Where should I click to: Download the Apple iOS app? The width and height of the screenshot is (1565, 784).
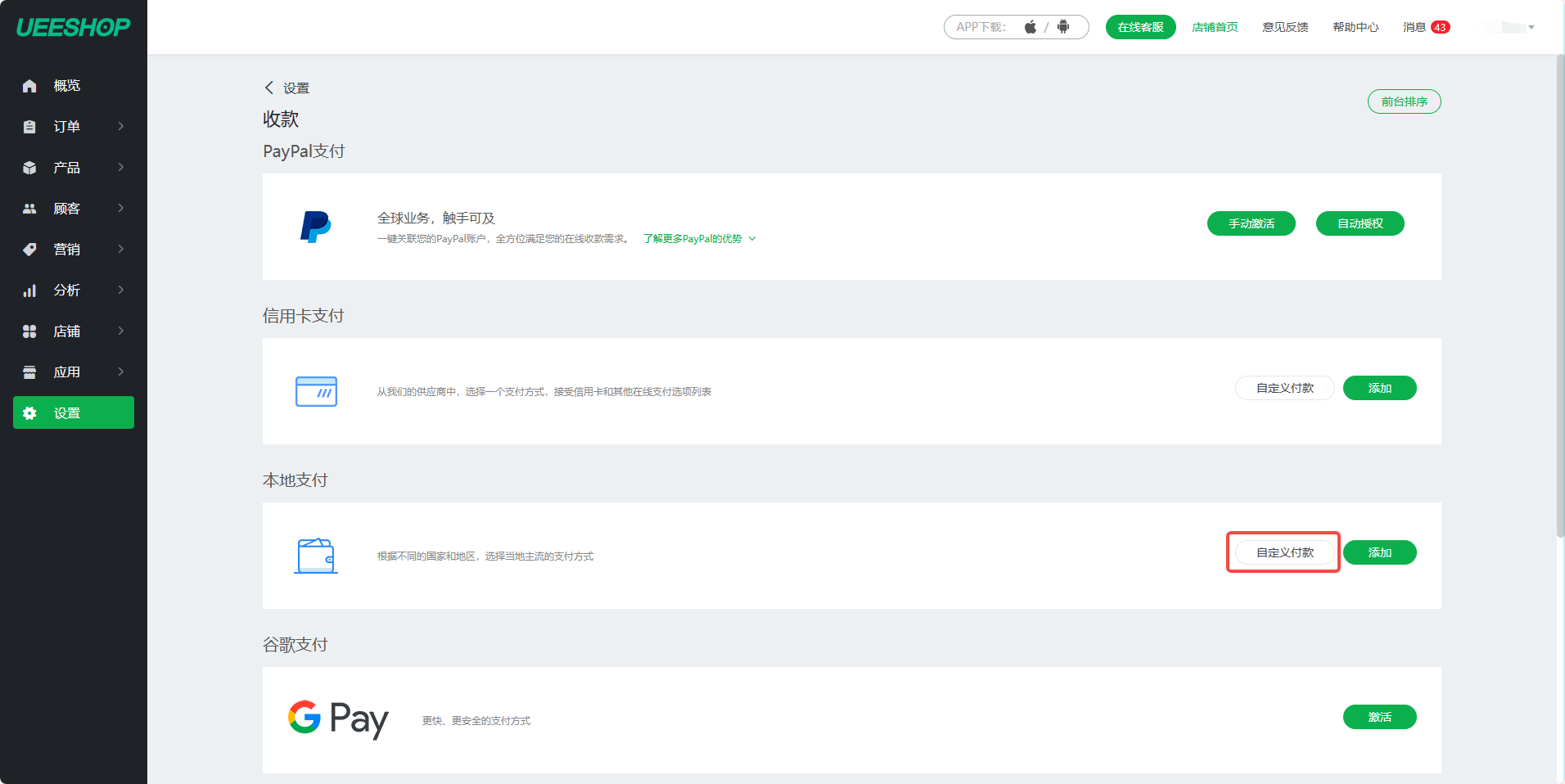click(1031, 27)
